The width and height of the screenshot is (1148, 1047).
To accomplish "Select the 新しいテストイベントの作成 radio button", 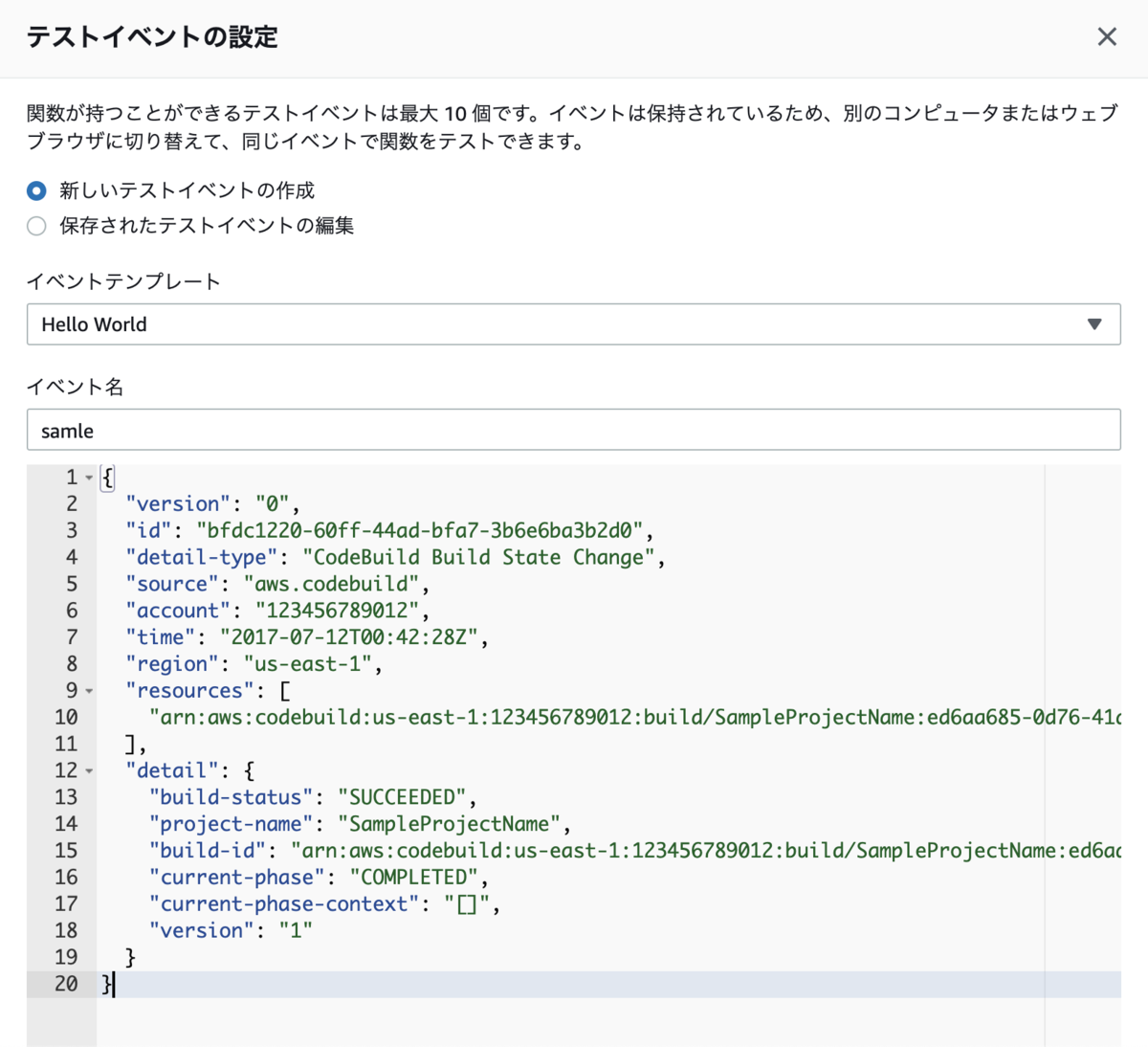I will 36,190.
